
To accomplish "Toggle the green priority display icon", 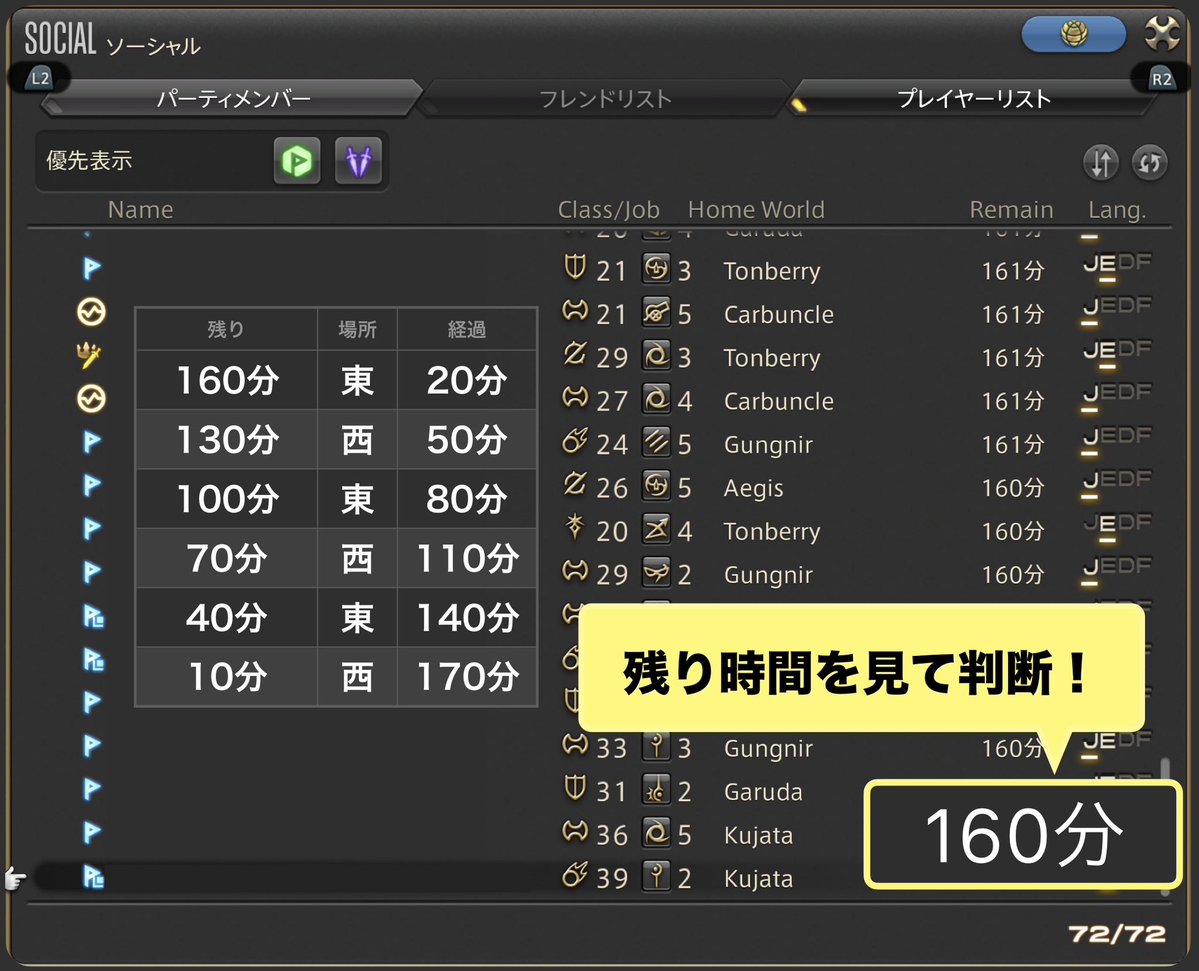I will click(x=297, y=161).
